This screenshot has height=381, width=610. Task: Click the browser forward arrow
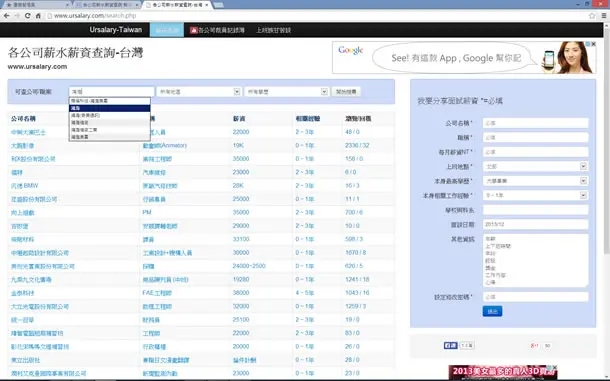(17, 16)
